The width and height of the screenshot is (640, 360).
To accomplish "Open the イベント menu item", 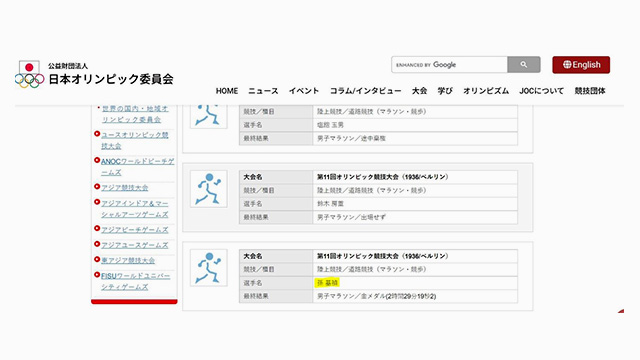I will pos(304,91).
